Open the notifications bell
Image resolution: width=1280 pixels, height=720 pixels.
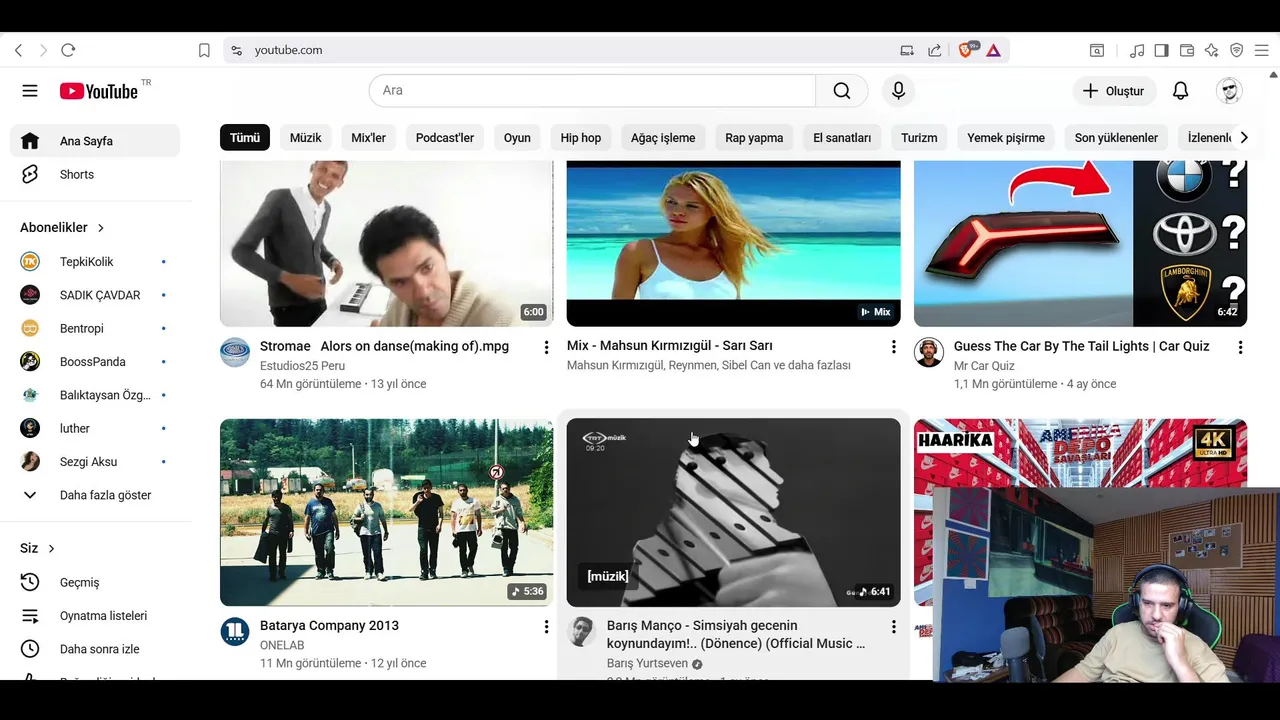1180,91
